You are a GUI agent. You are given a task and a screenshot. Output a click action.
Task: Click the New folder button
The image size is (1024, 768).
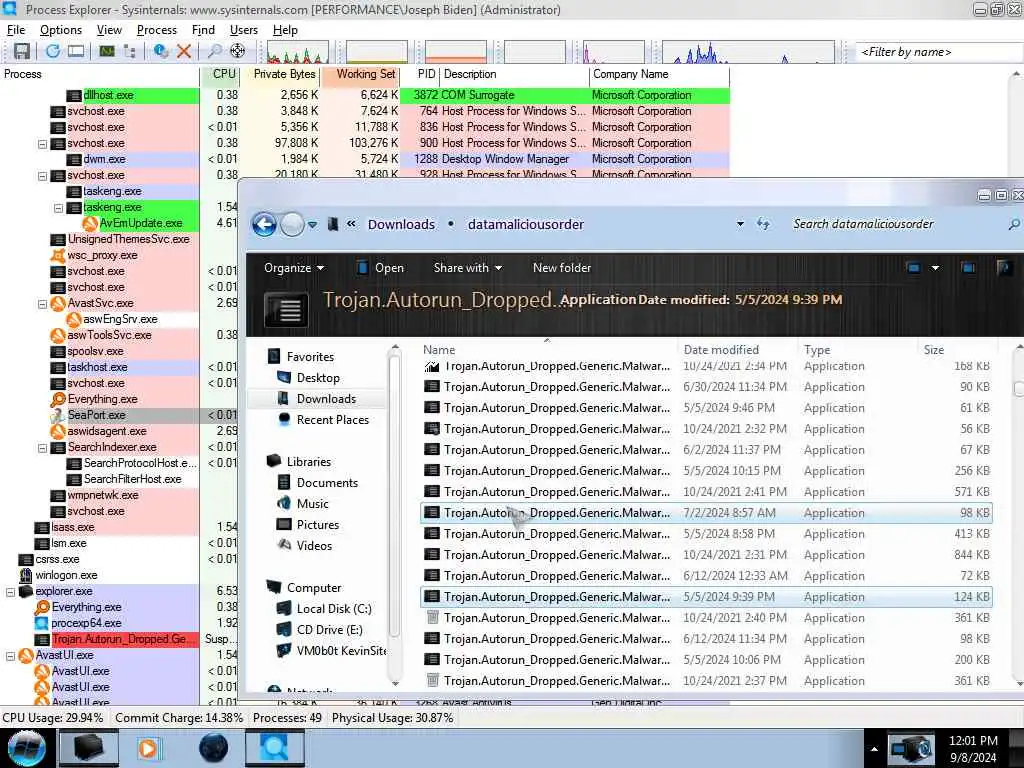point(562,268)
